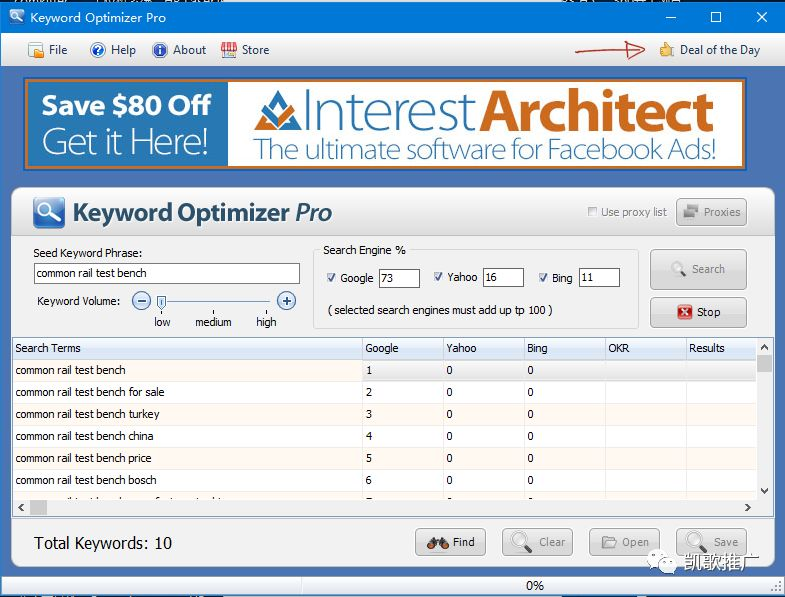Viewport: 785px width, 597px height.
Task: Click the Seed Keyword Phrase text field
Action: click(166, 273)
